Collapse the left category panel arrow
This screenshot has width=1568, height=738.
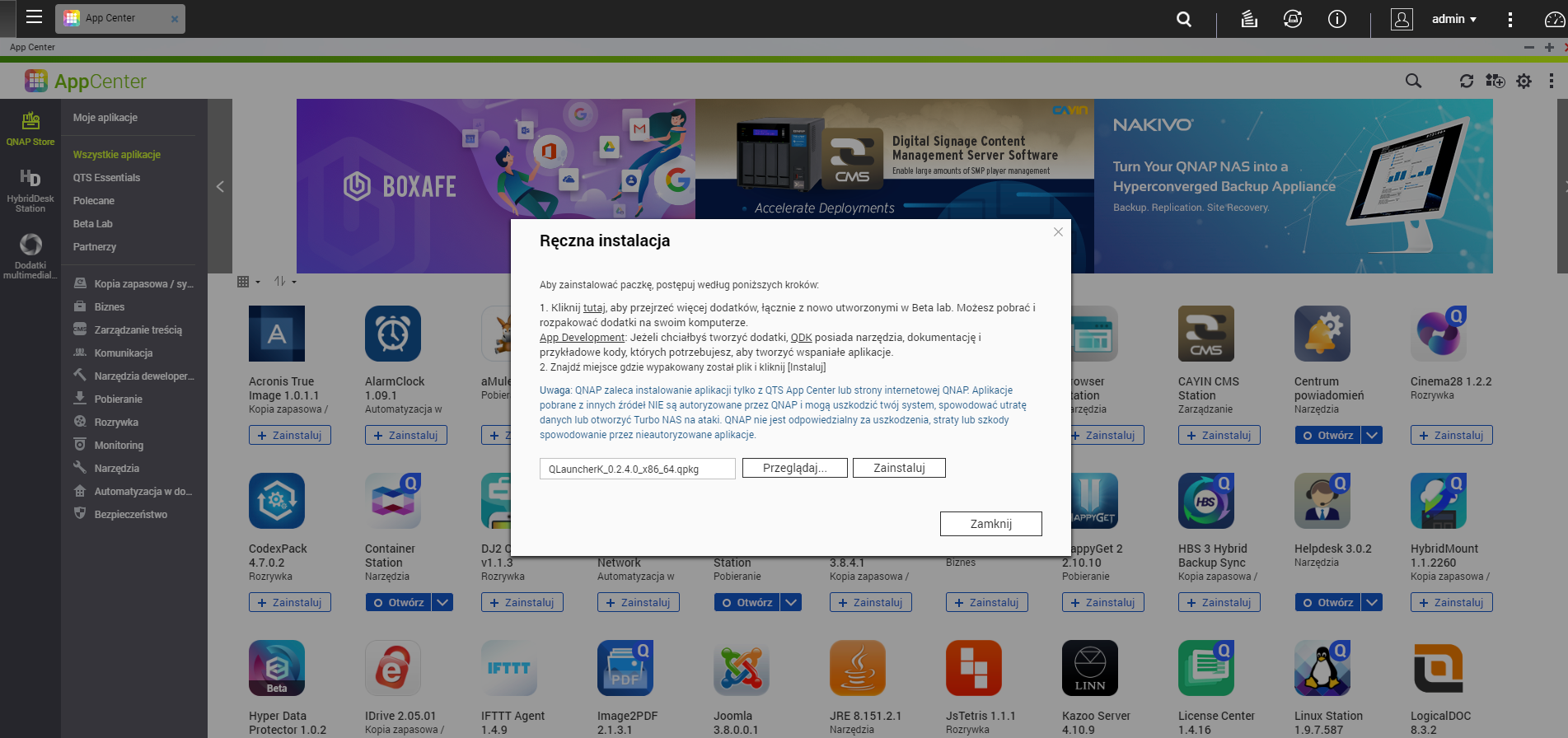[220, 186]
